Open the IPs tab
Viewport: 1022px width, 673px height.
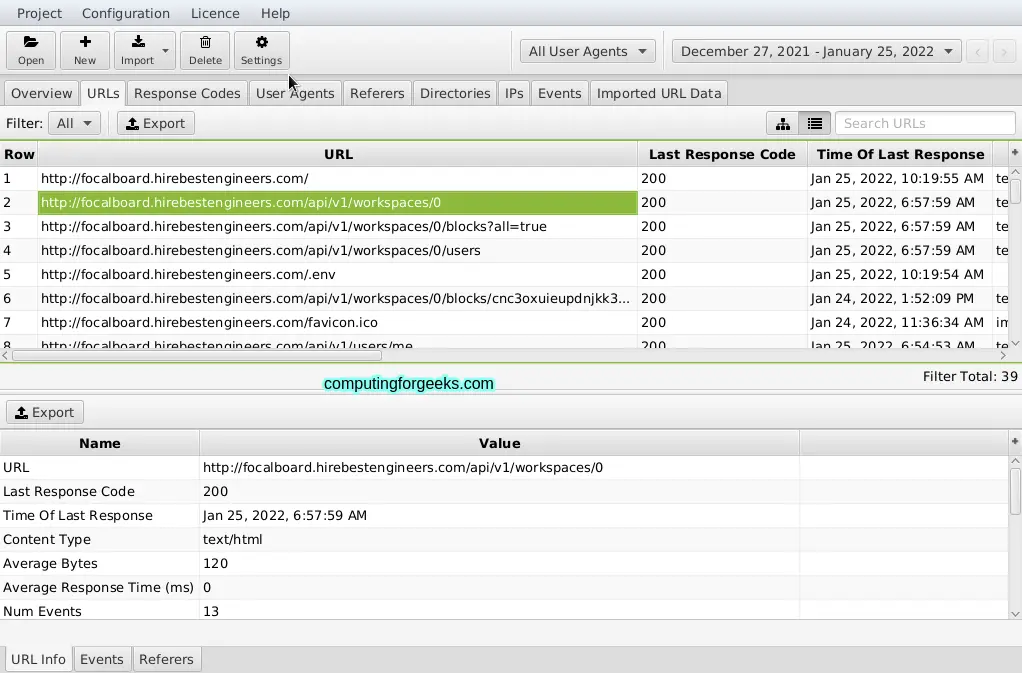(514, 93)
